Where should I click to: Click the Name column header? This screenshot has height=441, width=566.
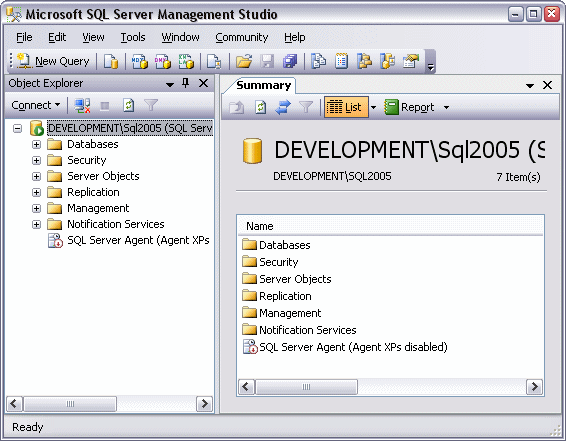390,226
